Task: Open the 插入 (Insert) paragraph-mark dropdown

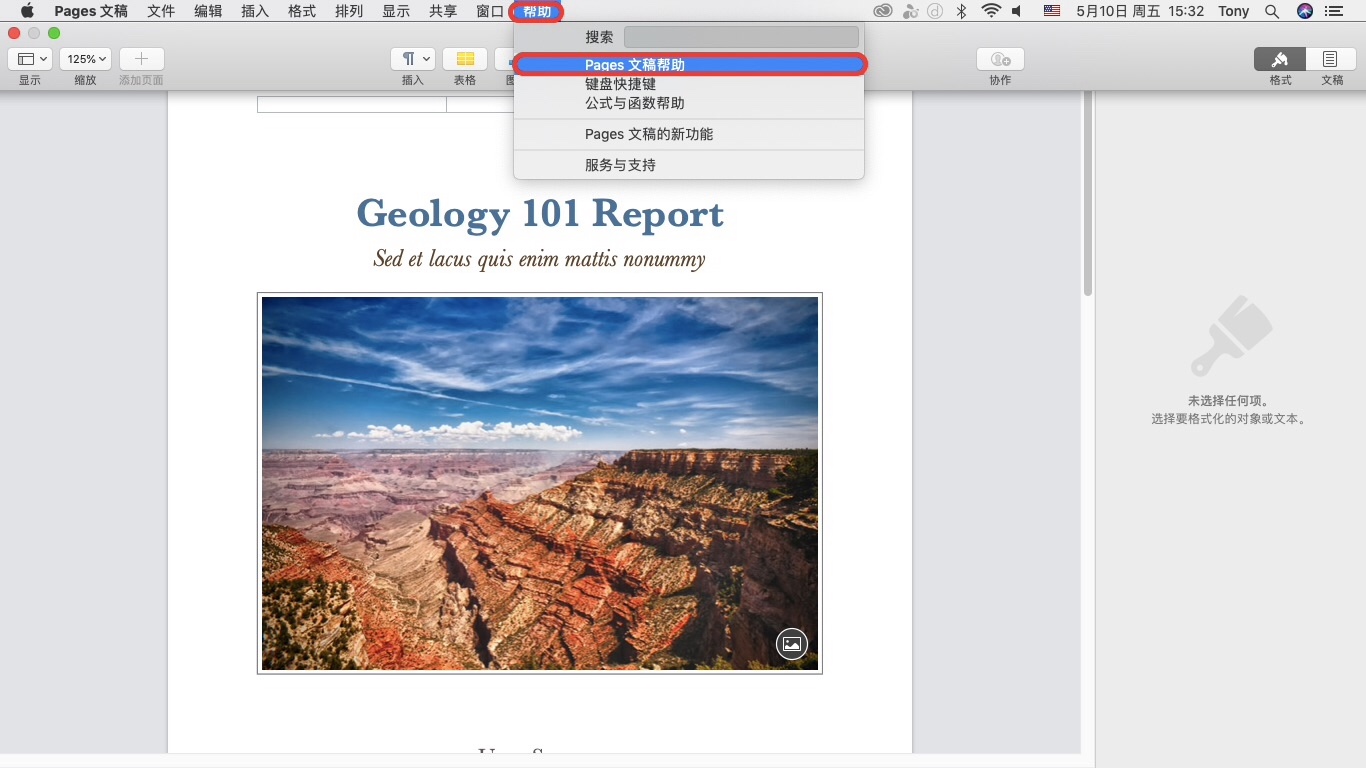Action: point(412,59)
